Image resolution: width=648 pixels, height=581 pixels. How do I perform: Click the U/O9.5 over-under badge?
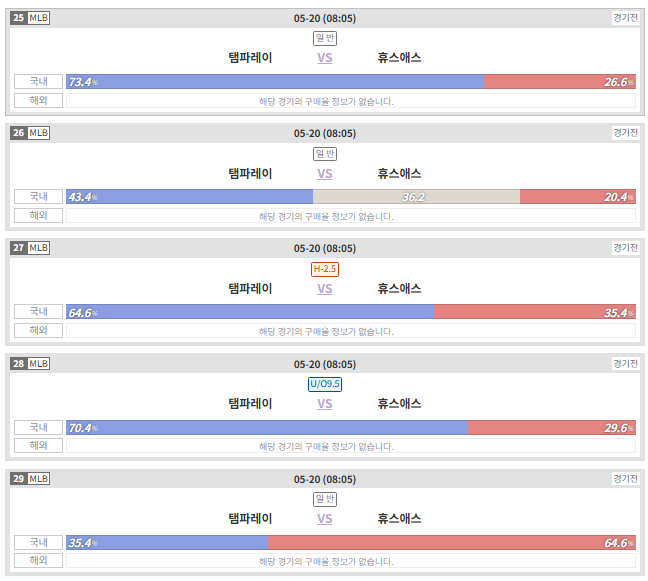(325, 384)
